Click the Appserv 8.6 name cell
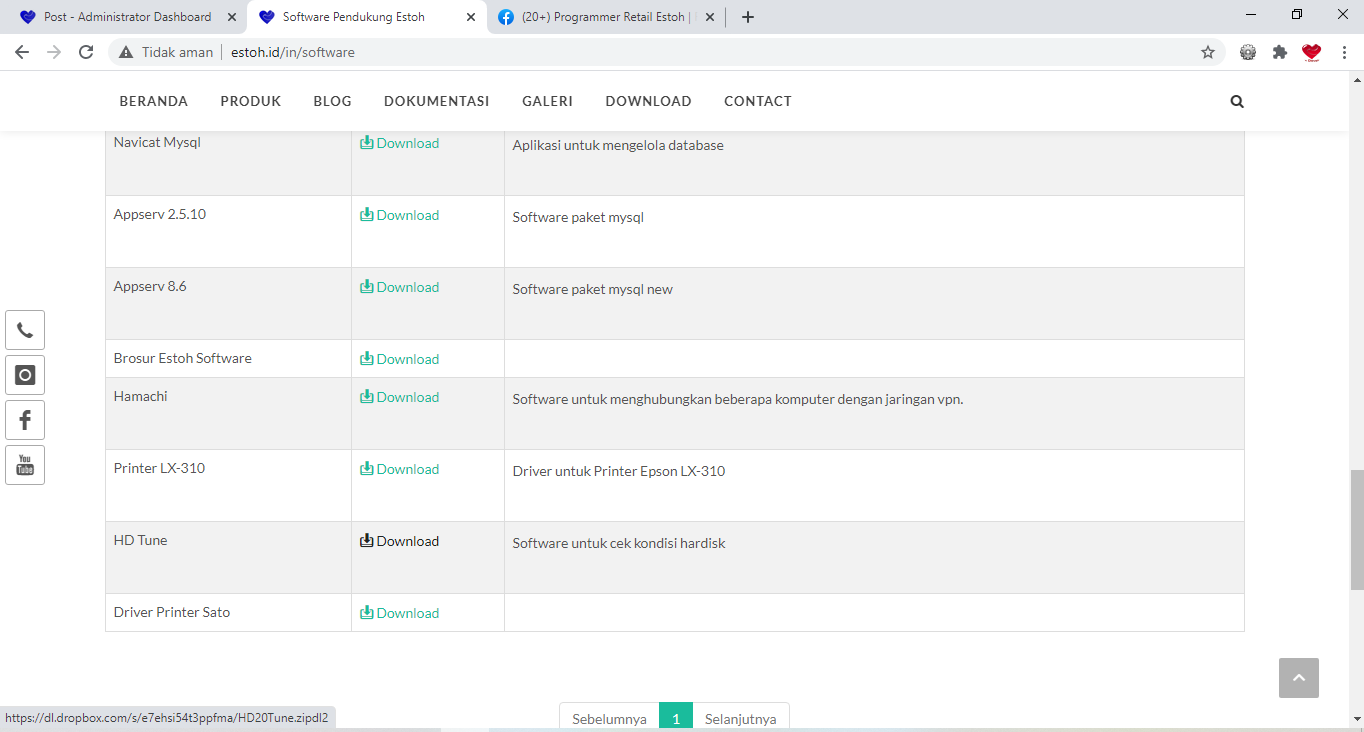Viewport: 1364px width, 732px height. (228, 303)
